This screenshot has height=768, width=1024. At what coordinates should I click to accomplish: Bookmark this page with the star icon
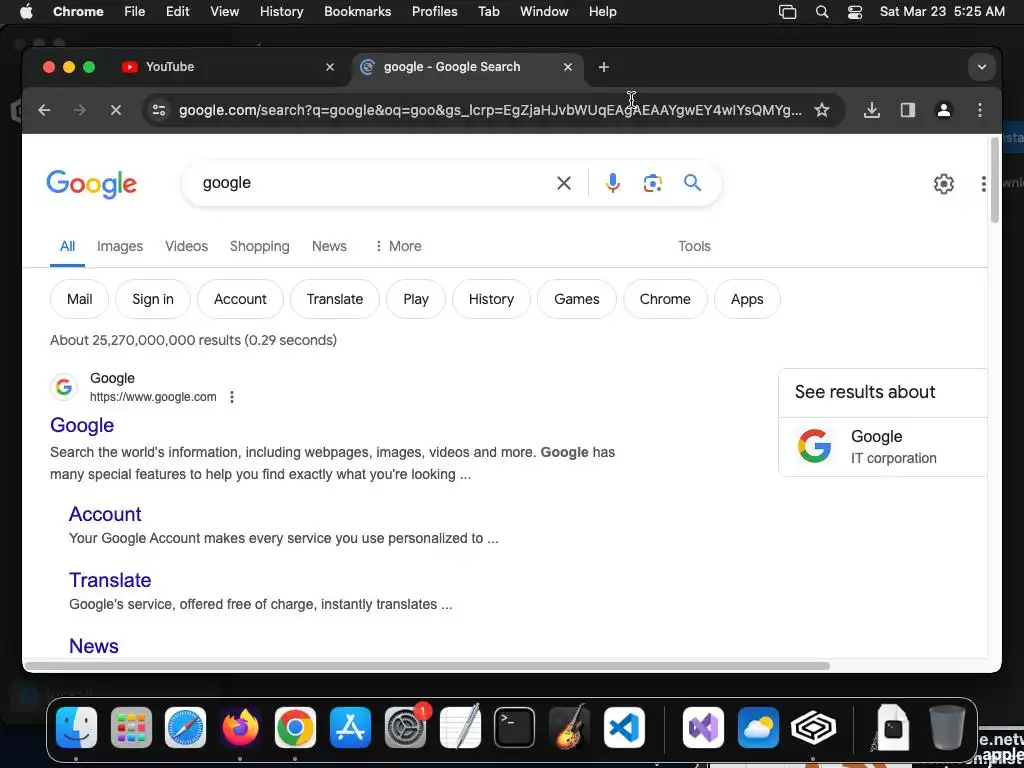click(x=822, y=110)
